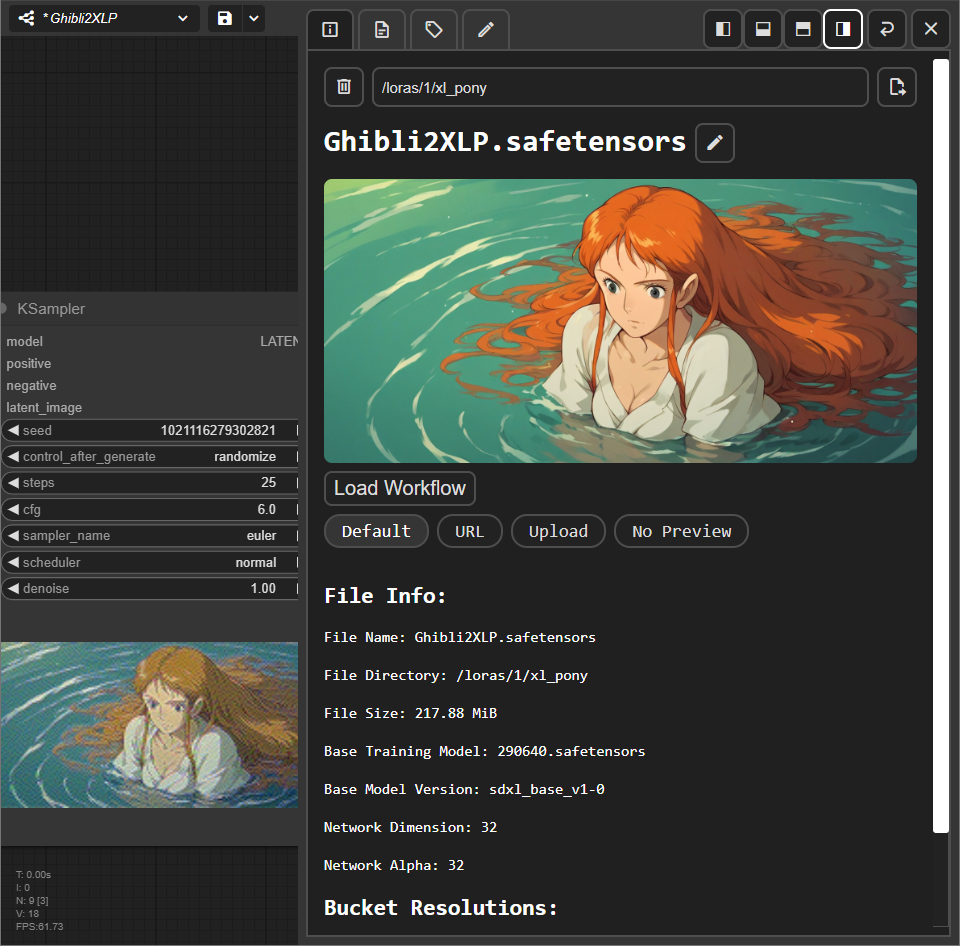Screen dimensions: 960x946
Task: Switch to the info tab in the panel header
Action: 330,29
